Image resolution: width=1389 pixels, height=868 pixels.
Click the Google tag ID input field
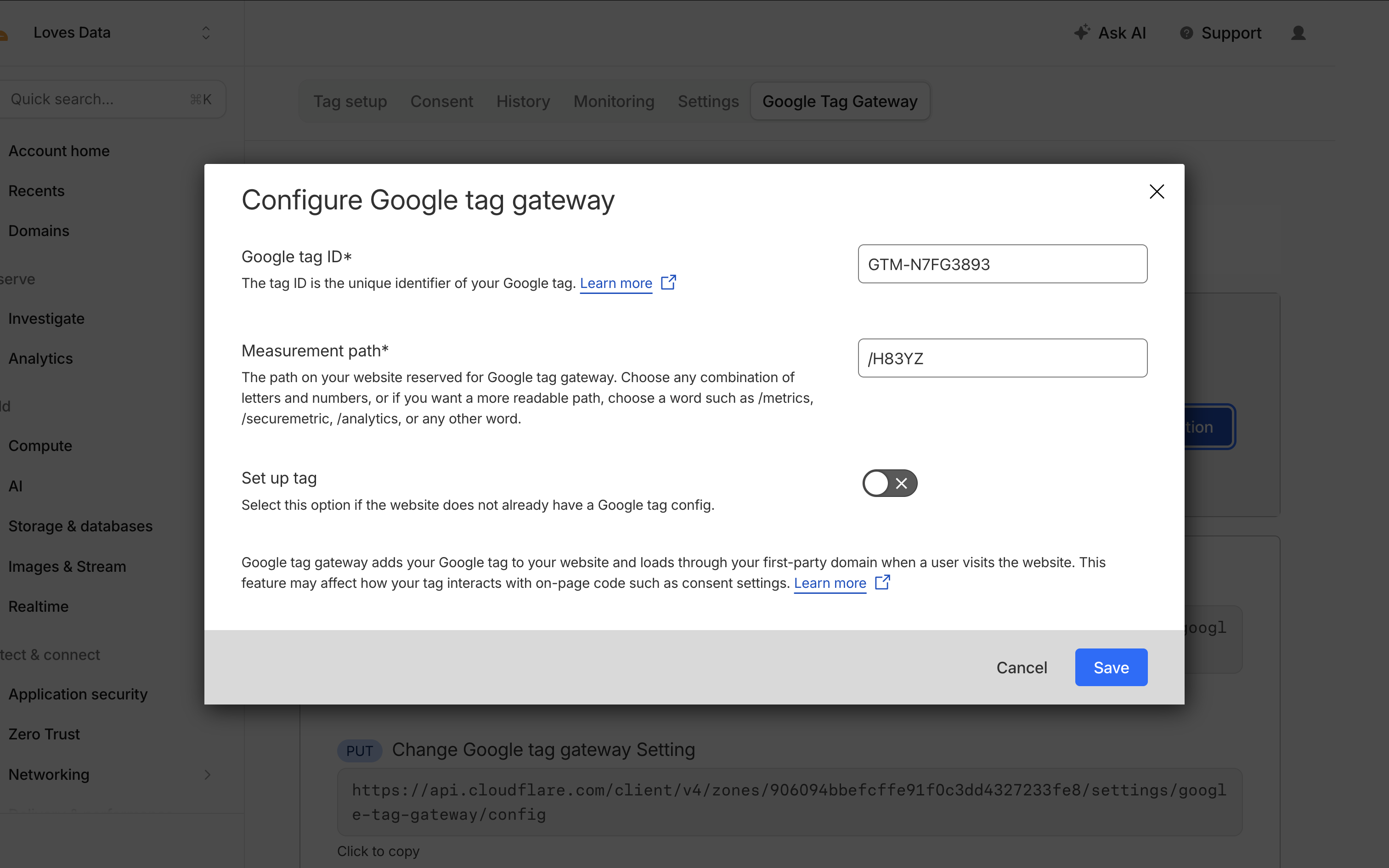(x=1002, y=264)
